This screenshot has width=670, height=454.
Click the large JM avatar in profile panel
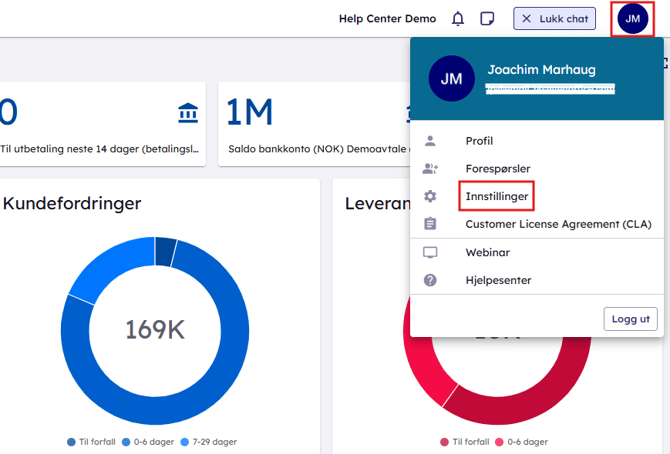pyautogui.click(x=451, y=79)
